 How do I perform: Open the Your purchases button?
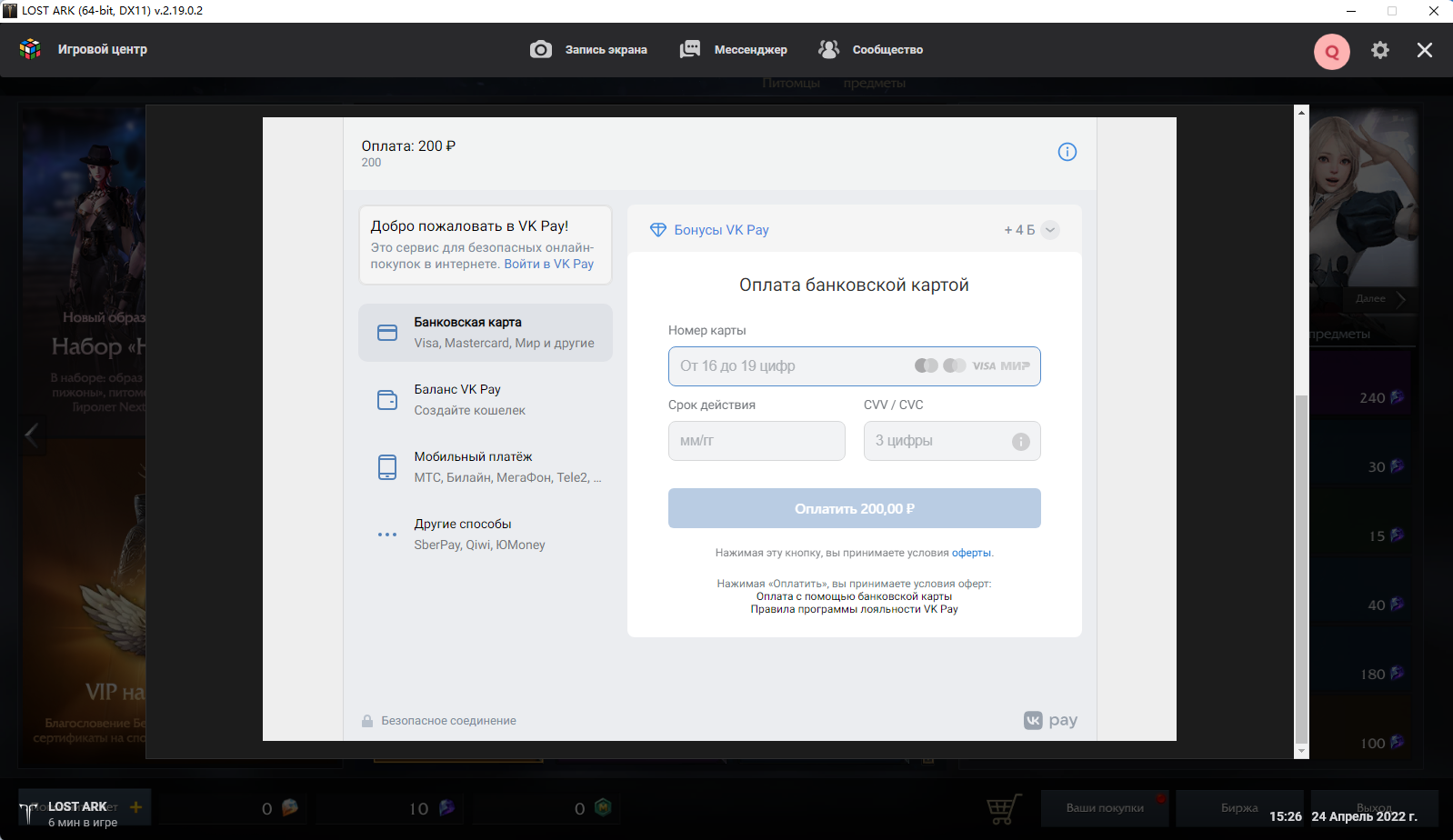point(1105,807)
